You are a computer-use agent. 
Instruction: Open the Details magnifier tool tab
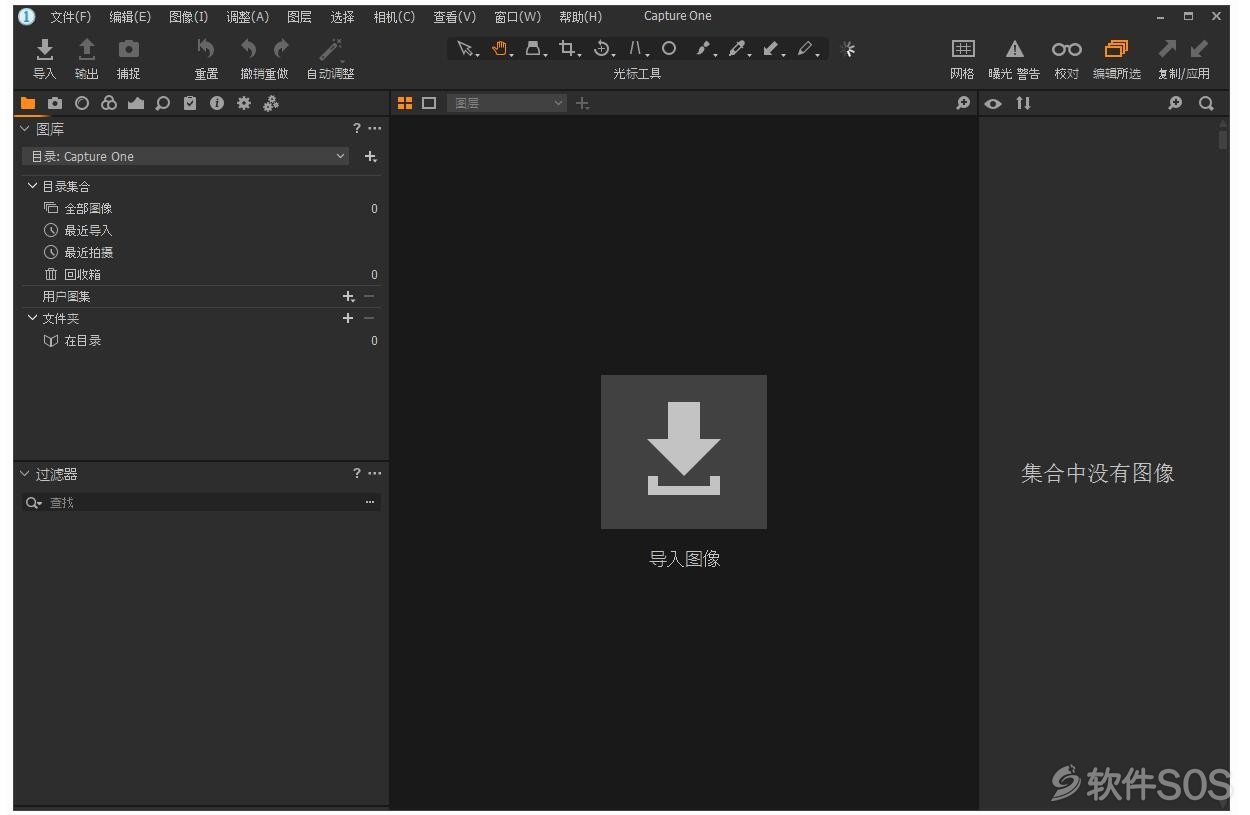(163, 103)
